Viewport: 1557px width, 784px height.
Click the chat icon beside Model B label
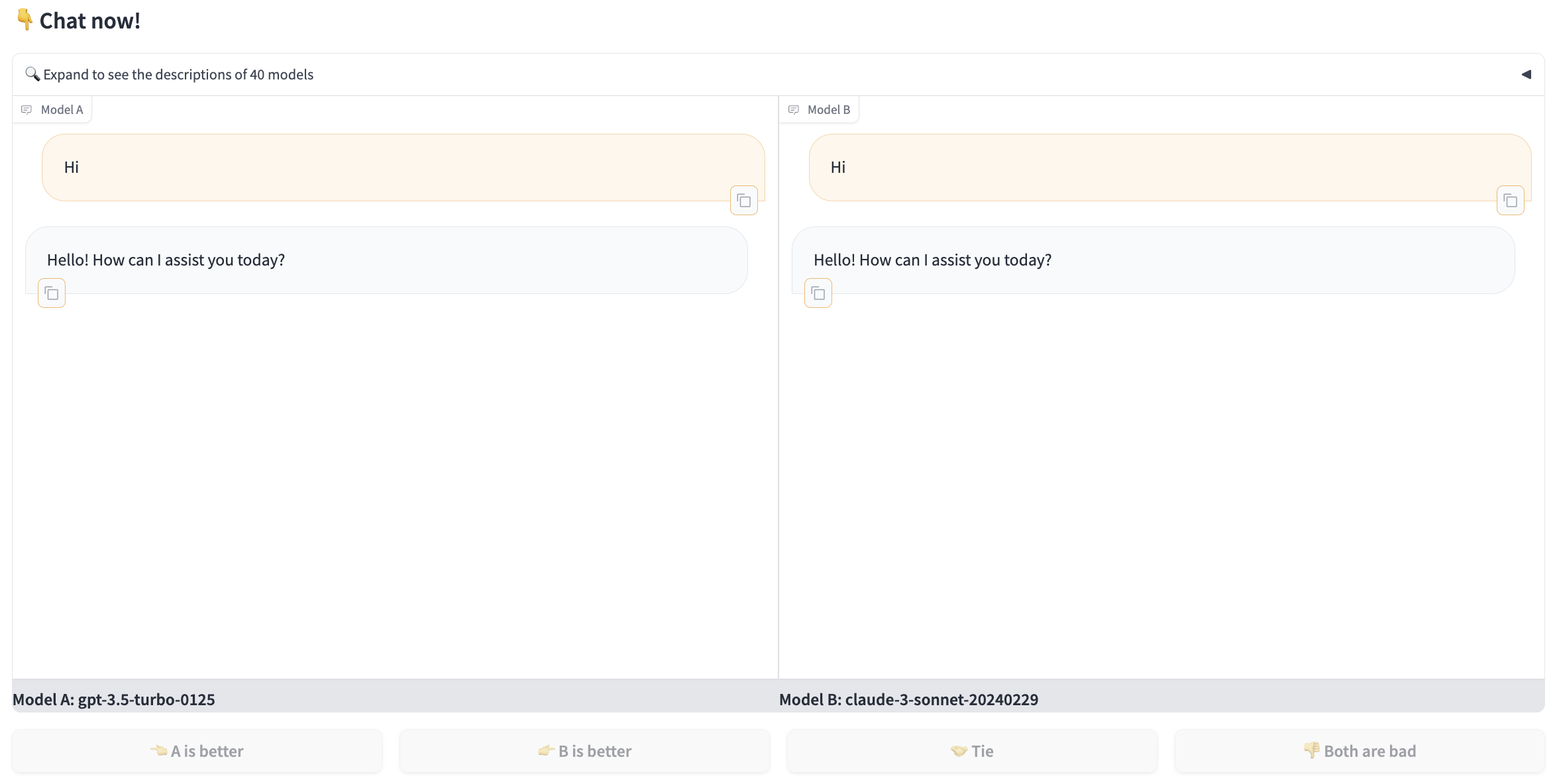tap(793, 110)
